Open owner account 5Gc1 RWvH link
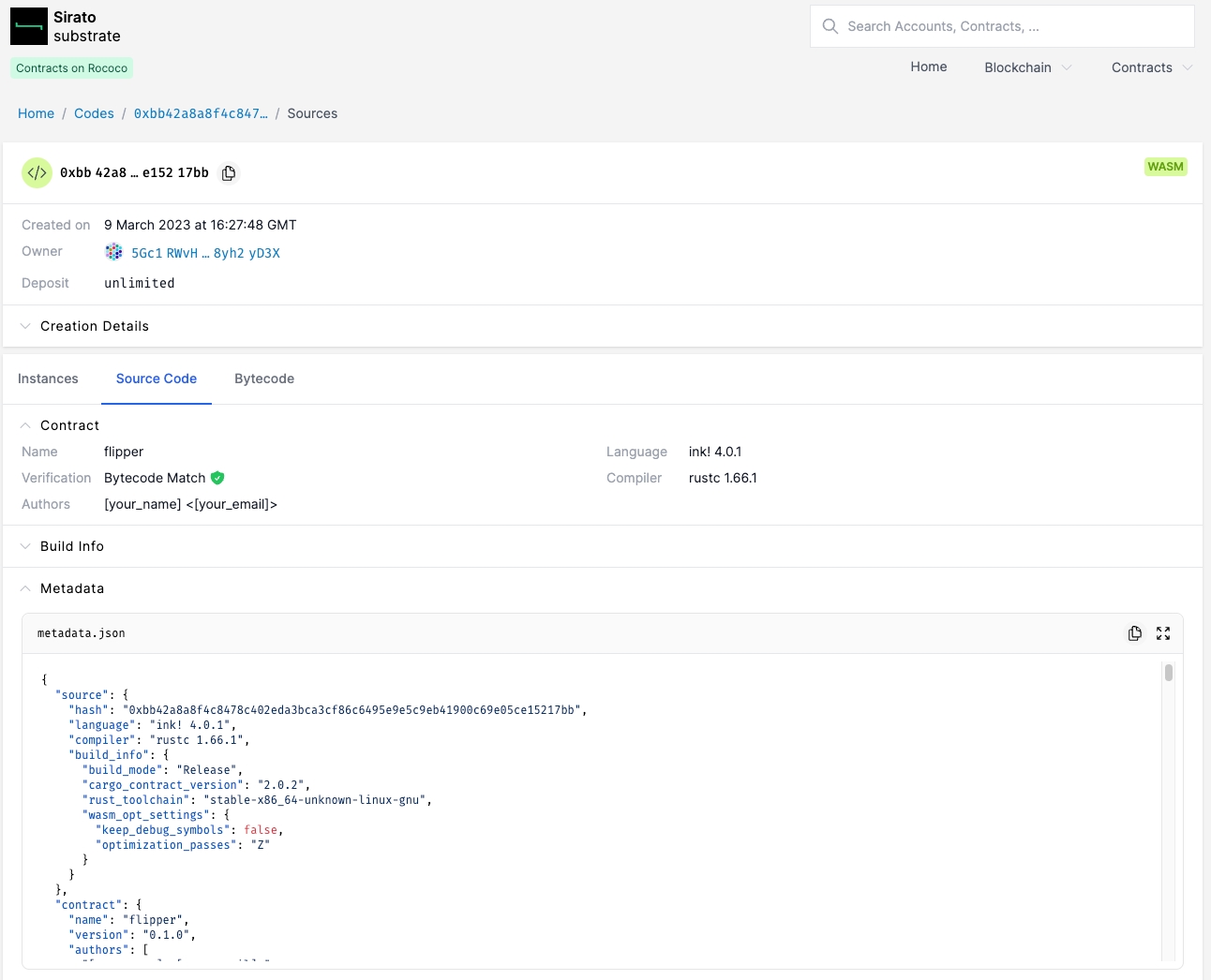Screen dimensions: 1211x980 [x=205, y=253]
